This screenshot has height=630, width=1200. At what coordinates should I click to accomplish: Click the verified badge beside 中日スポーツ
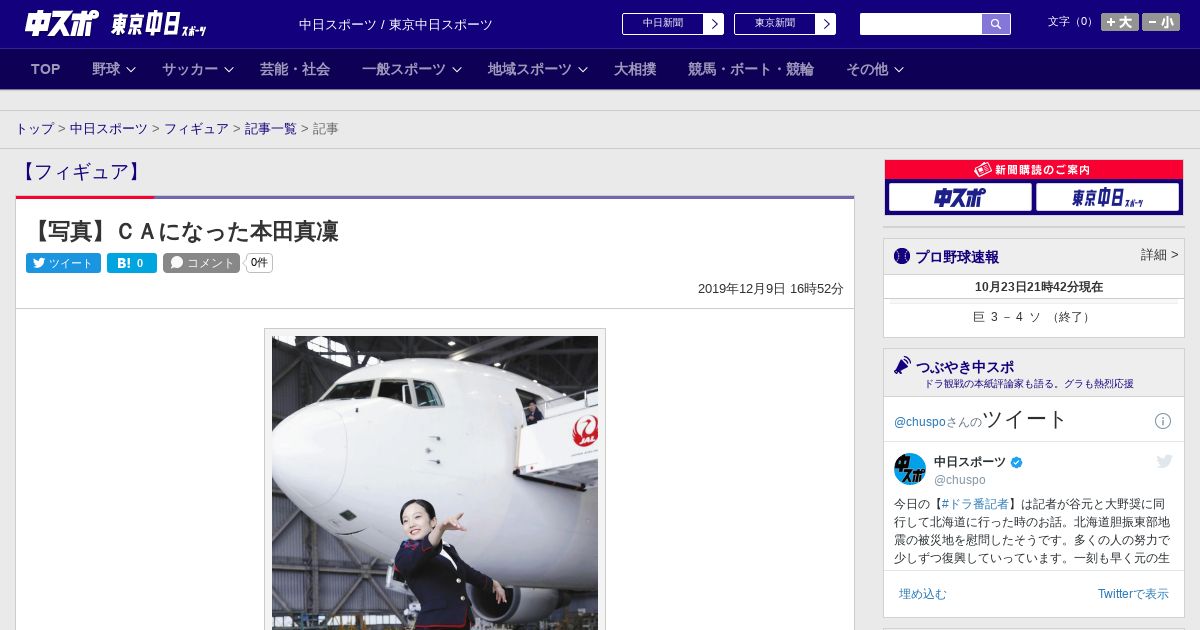tap(1017, 462)
